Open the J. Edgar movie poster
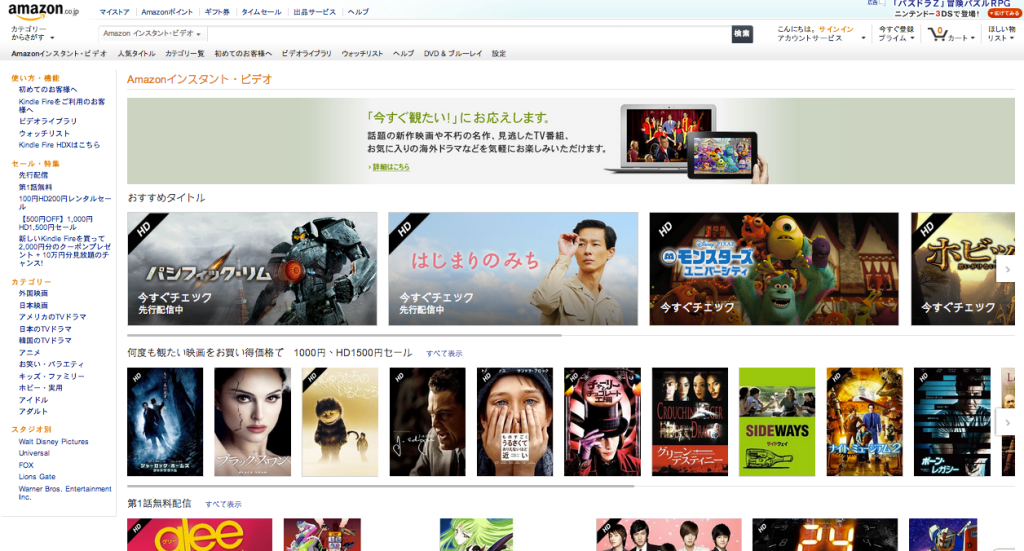The width and height of the screenshot is (1024, 551). click(428, 422)
